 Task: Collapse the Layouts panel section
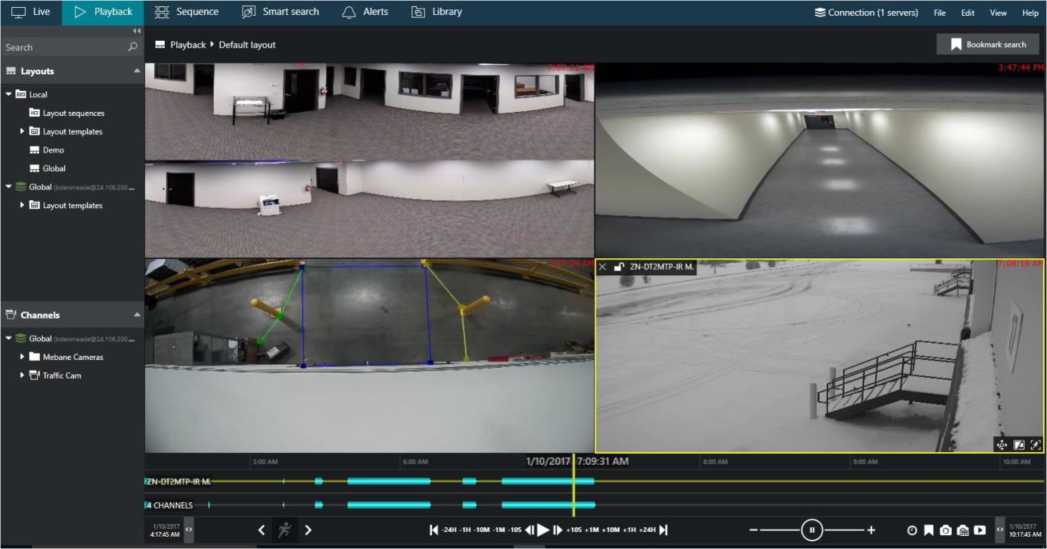(x=137, y=71)
